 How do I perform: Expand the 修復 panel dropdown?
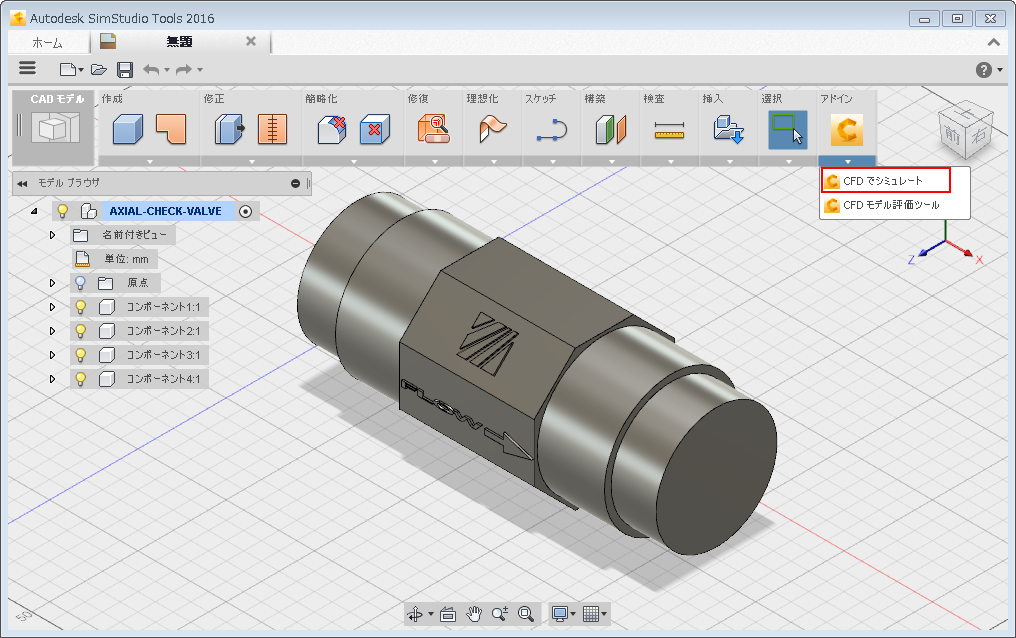pos(434,161)
